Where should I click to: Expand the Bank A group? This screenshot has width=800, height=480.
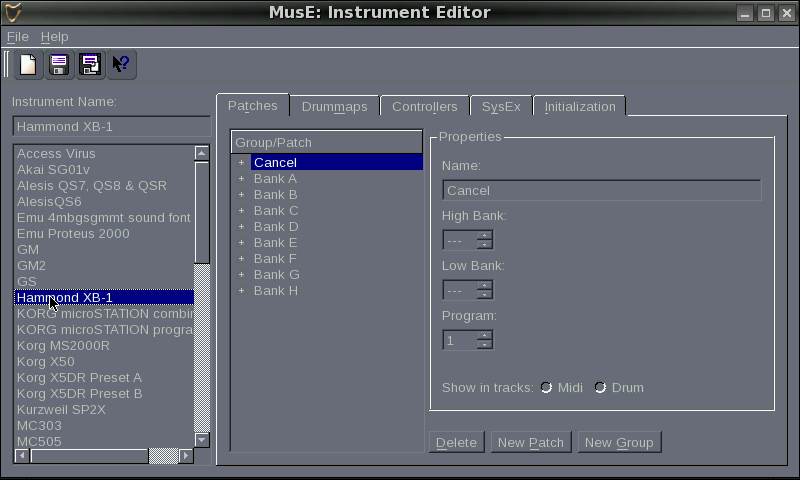[241, 179]
